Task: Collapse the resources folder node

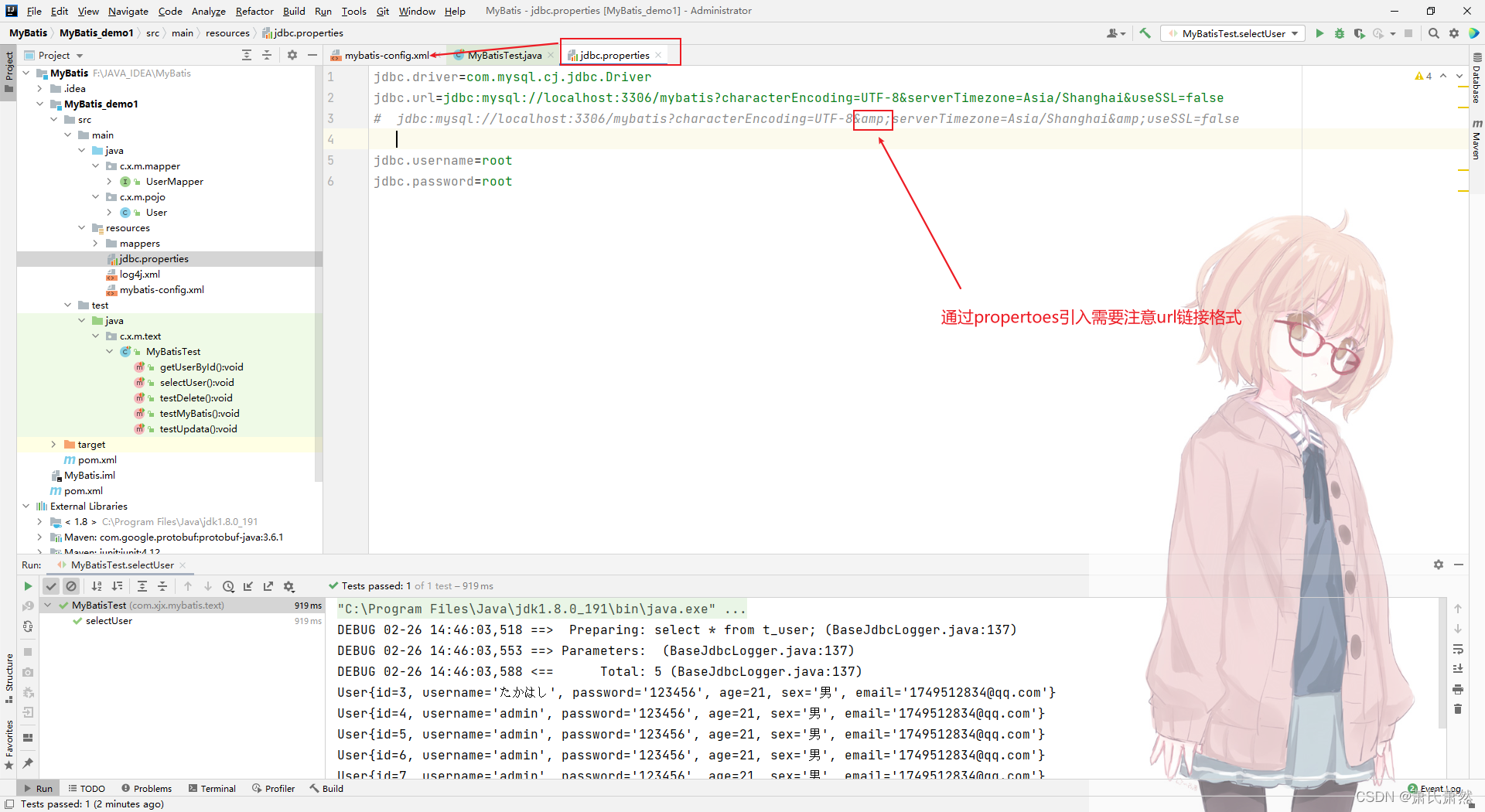Action: 82,227
